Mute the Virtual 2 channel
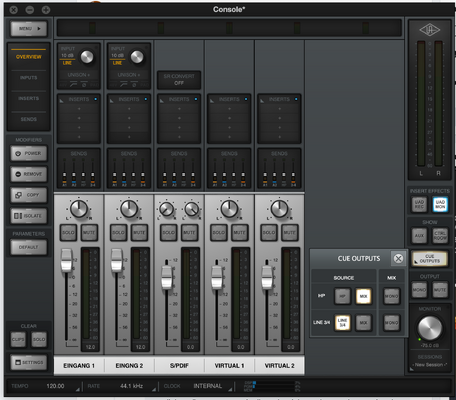 (289, 232)
